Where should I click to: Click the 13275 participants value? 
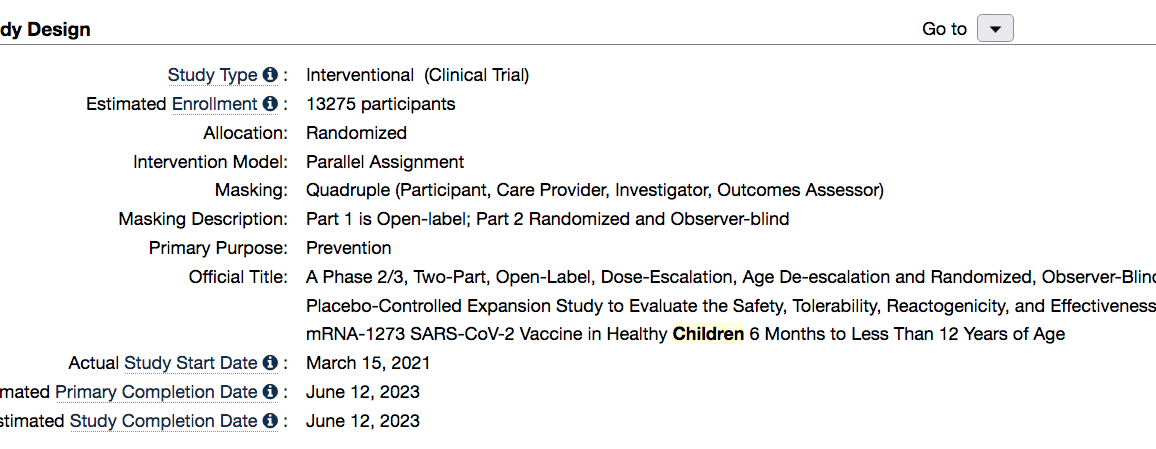click(380, 105)
